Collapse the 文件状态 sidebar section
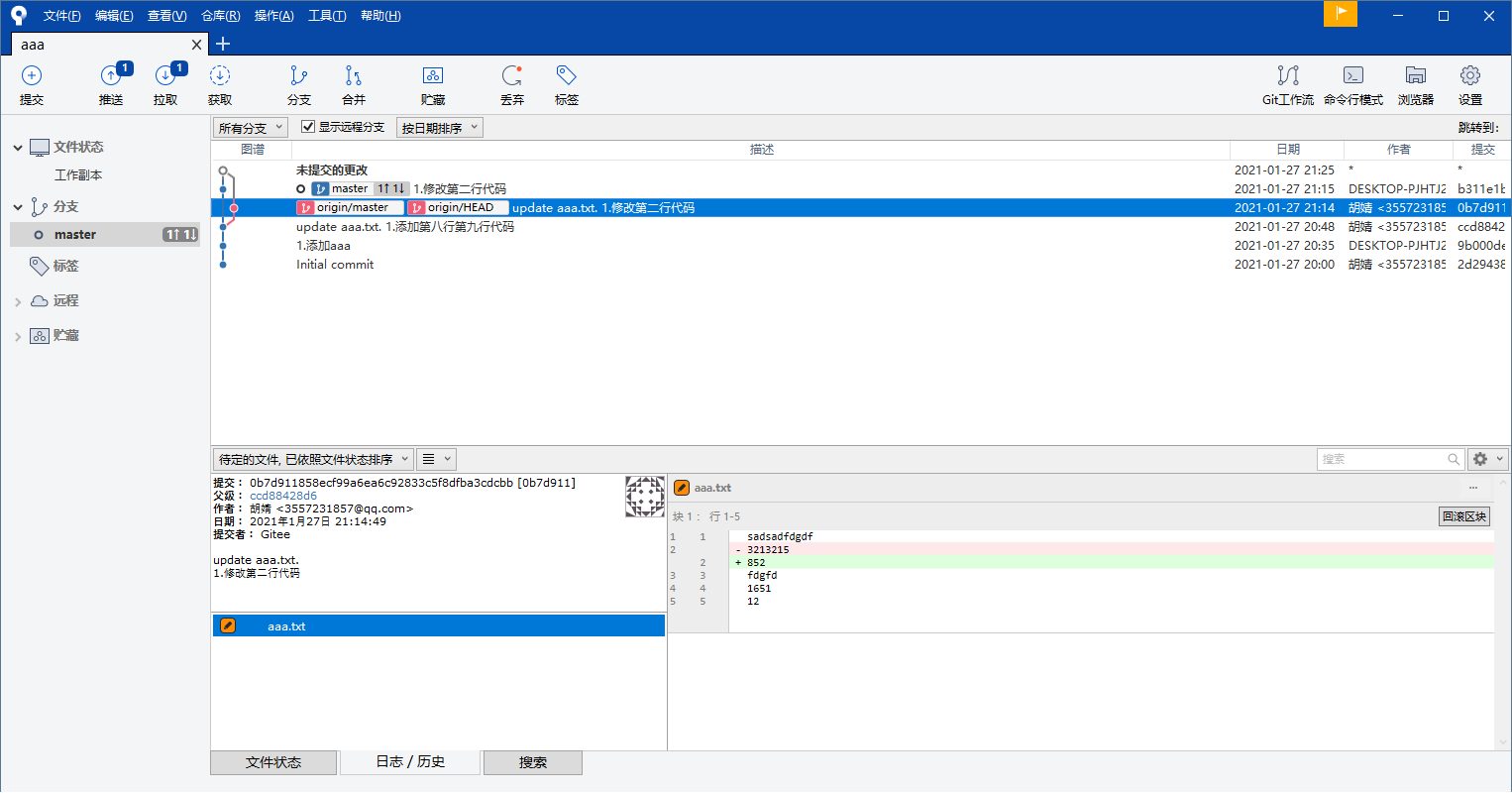Image resolution: width=1512 pixels, height=793 pixels. click(x=18, y=148)
